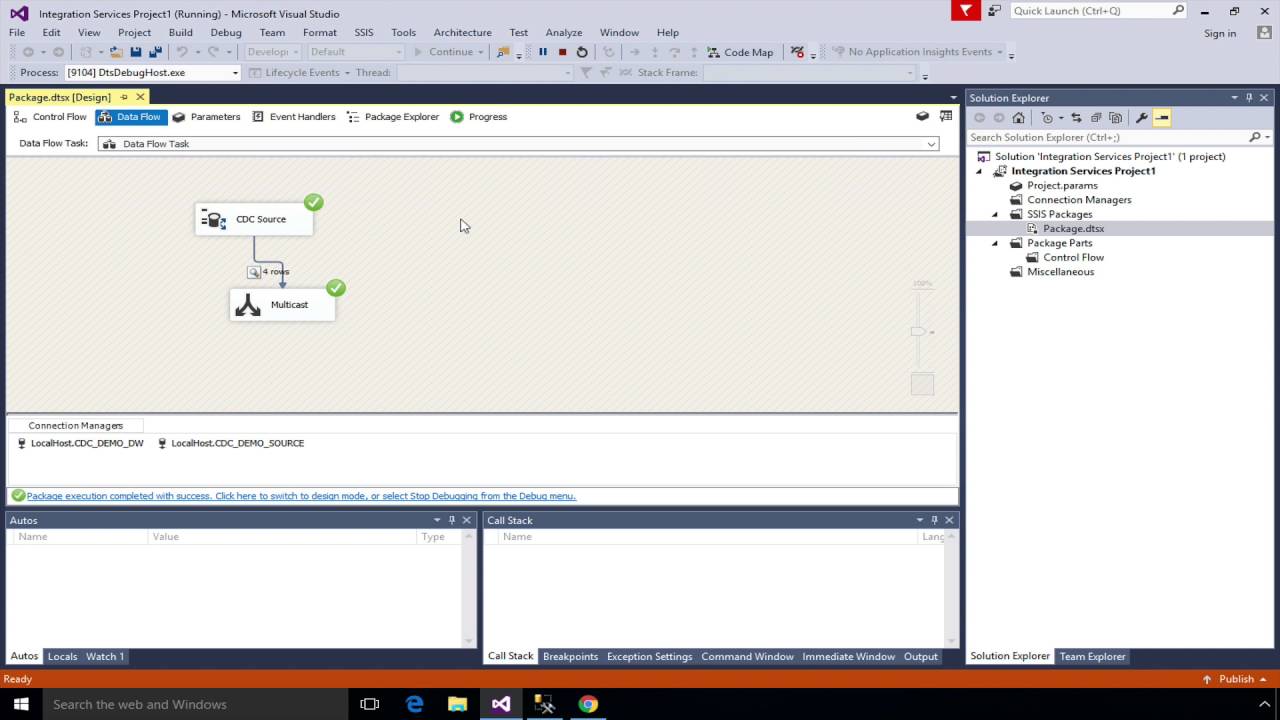Stop debugging with red square button

tap(562, 52)
